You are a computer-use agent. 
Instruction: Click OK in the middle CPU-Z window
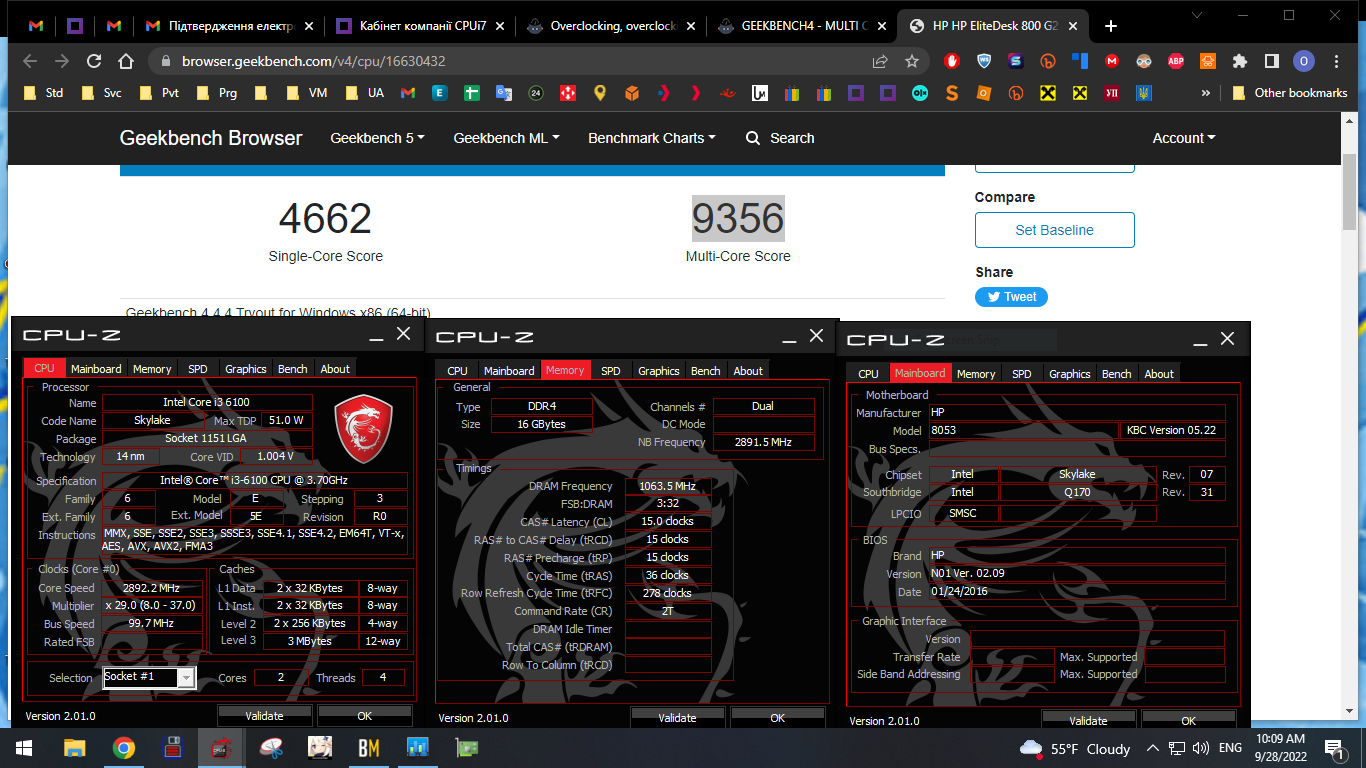click(778, 718)
